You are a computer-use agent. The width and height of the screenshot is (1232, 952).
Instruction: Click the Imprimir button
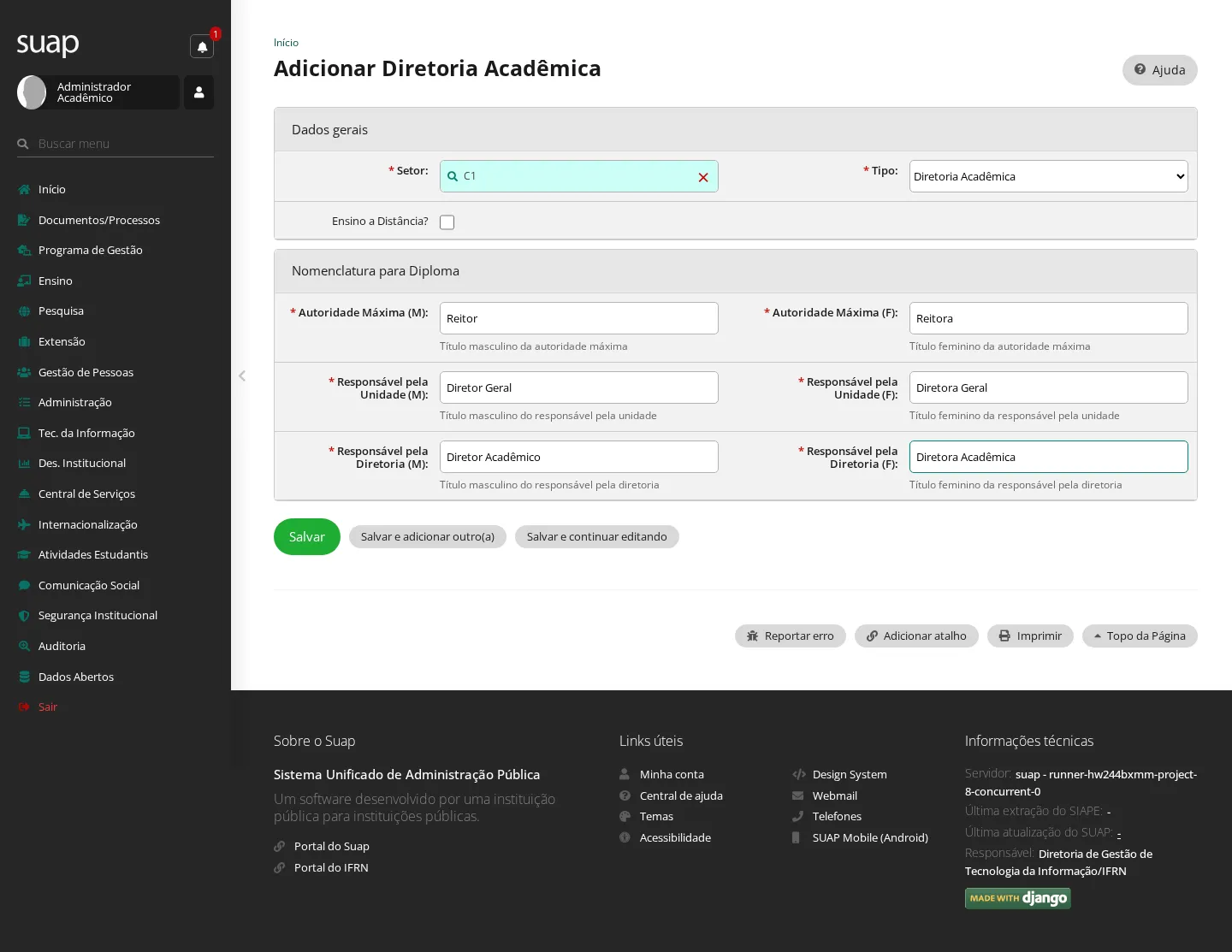point(1030,636)
